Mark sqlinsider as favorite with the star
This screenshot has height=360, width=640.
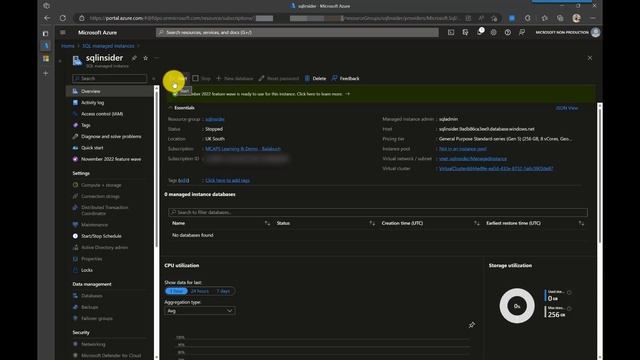(x=146, y=58)
